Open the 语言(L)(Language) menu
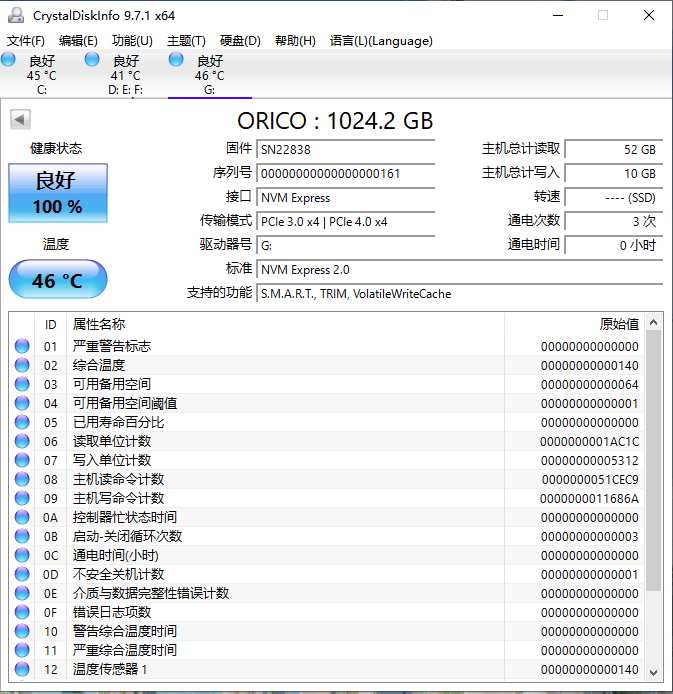The image size is (673, 694). (x=381, y=41)
